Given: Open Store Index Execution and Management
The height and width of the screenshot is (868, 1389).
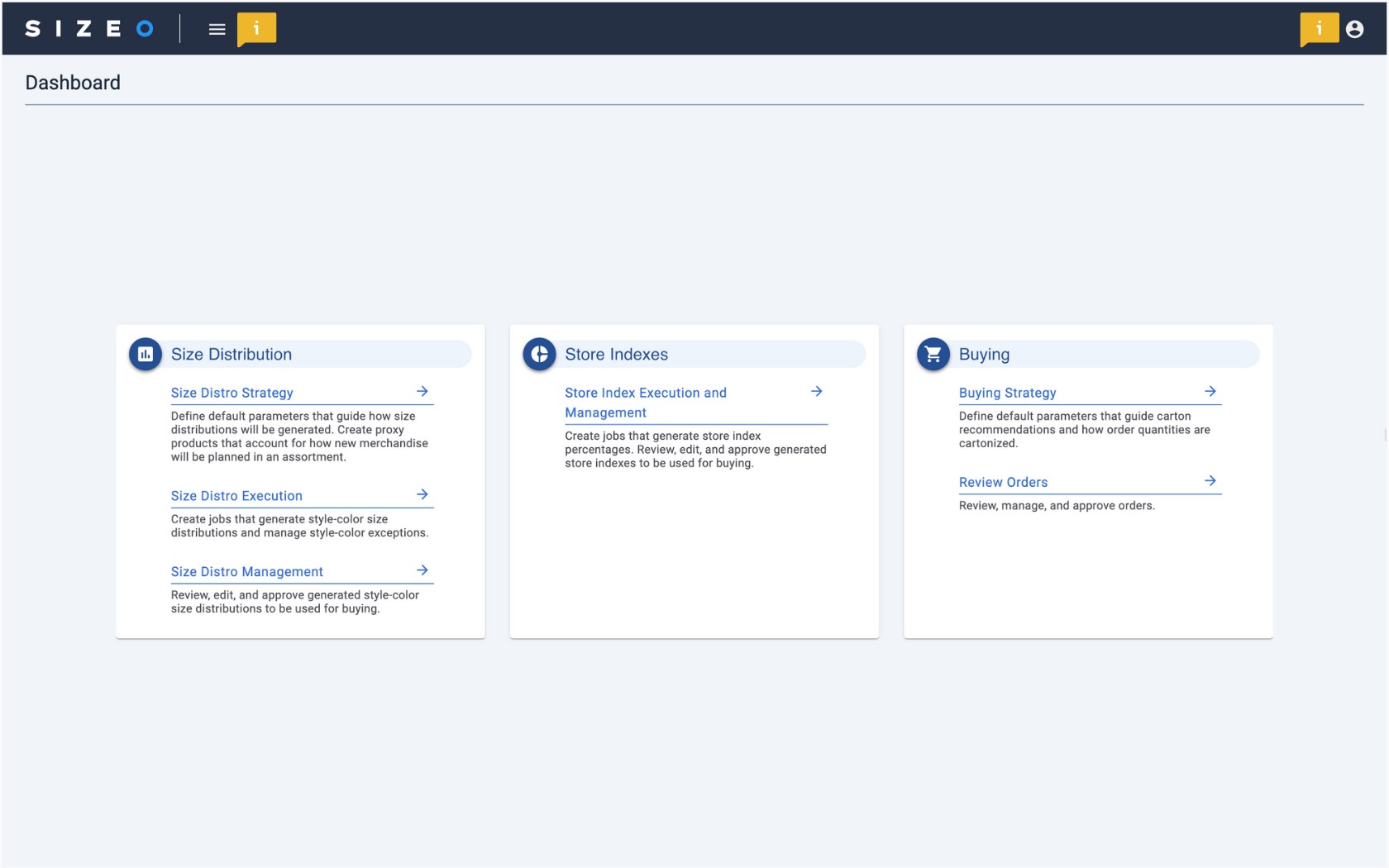Looking at the screenshot, I should click(645, 403).
